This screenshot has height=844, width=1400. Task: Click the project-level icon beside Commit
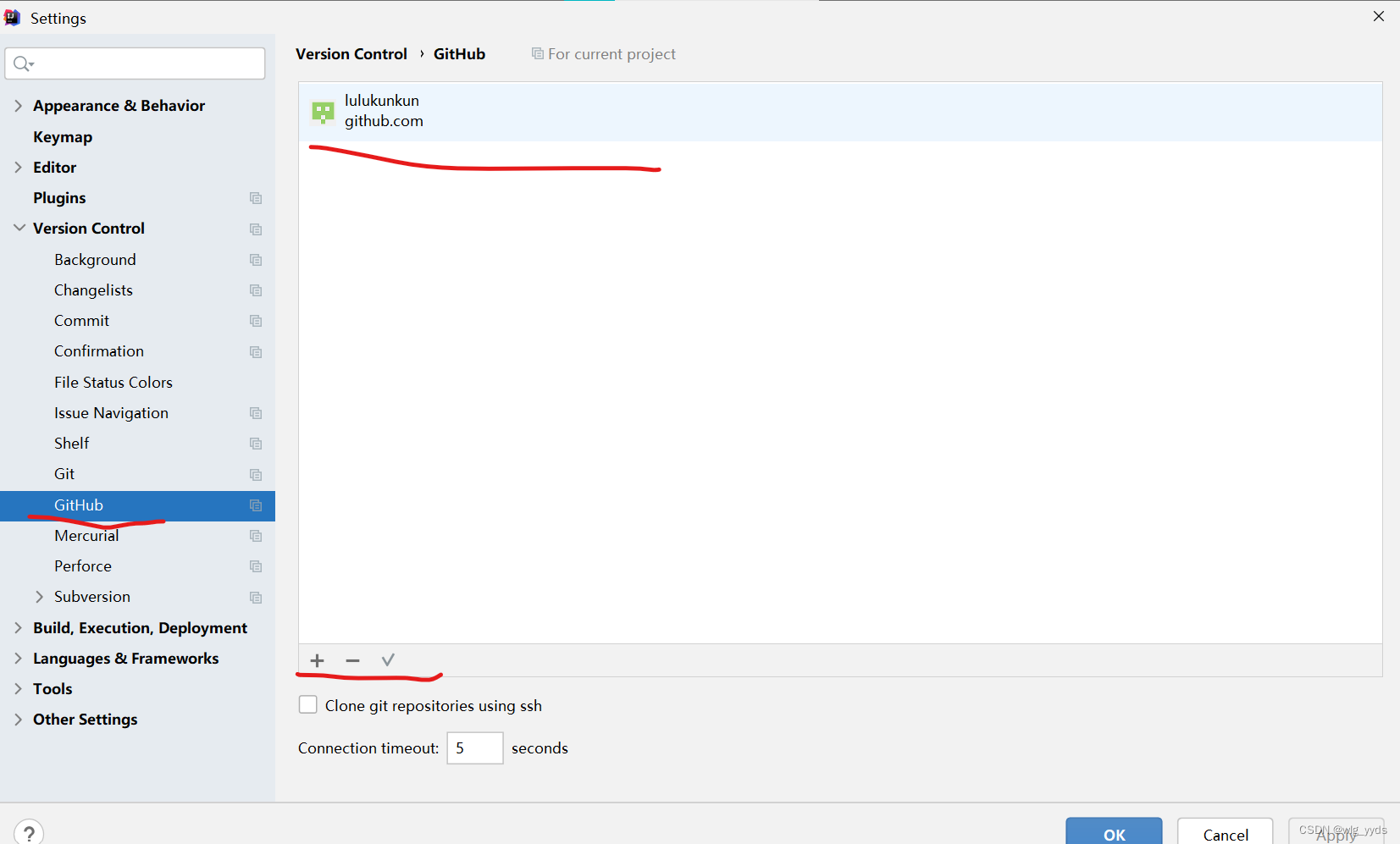tap(256, 321)
